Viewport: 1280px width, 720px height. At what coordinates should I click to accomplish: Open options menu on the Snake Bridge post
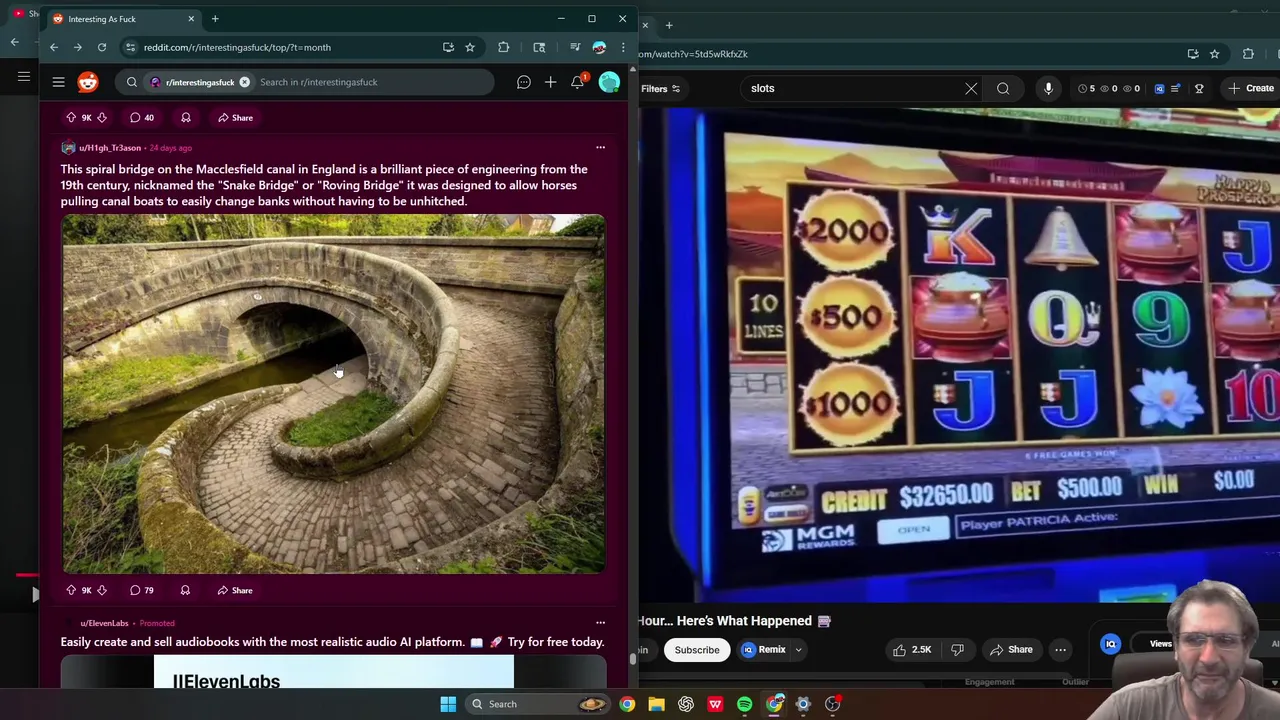(x=600, y=147)
